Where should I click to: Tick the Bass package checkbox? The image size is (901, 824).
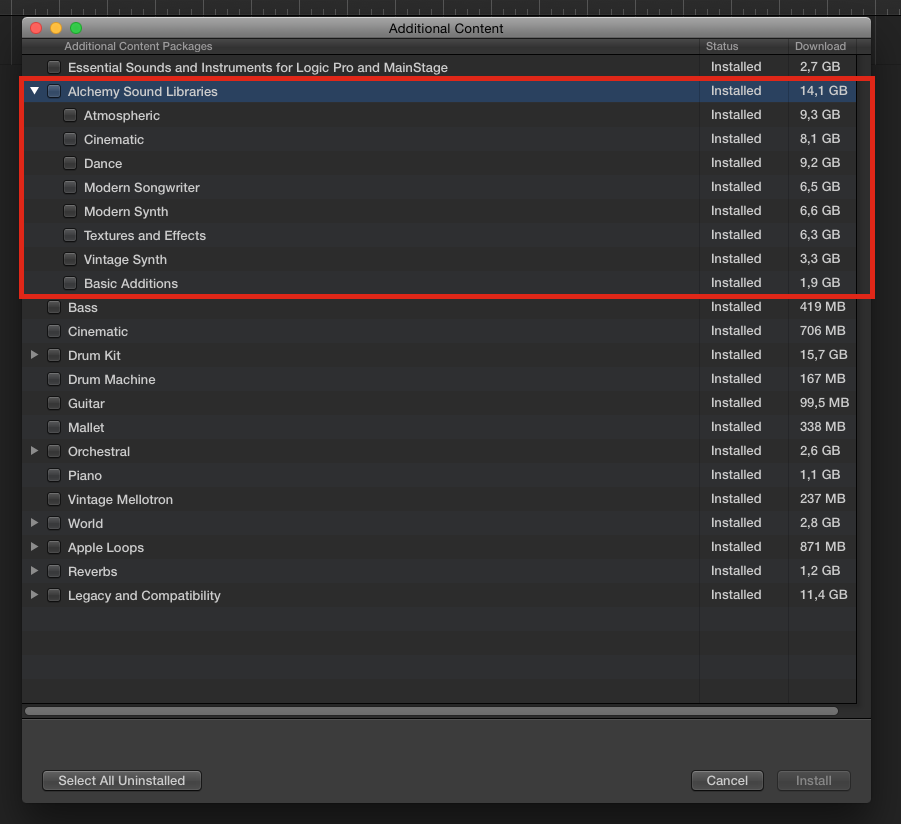click(x=54, y=307)
